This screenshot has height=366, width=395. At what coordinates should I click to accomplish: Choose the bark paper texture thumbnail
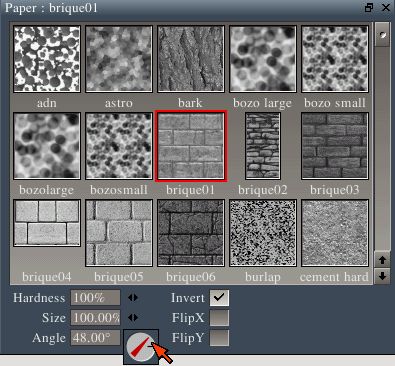[191, 59]
